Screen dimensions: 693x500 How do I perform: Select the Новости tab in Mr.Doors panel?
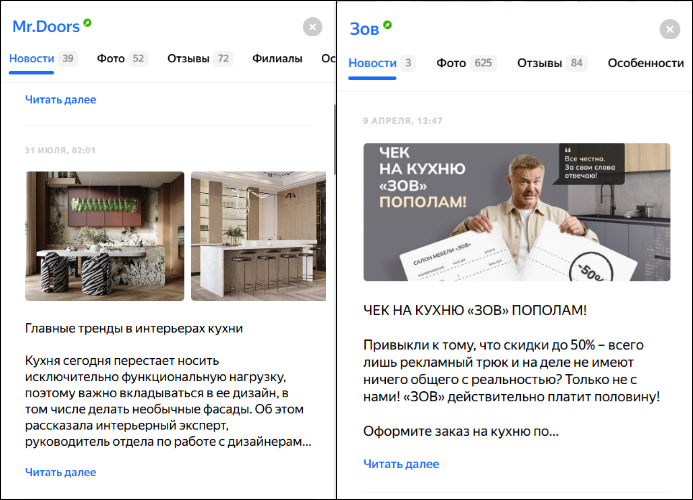pyautogui.click(x=32, y=58)
